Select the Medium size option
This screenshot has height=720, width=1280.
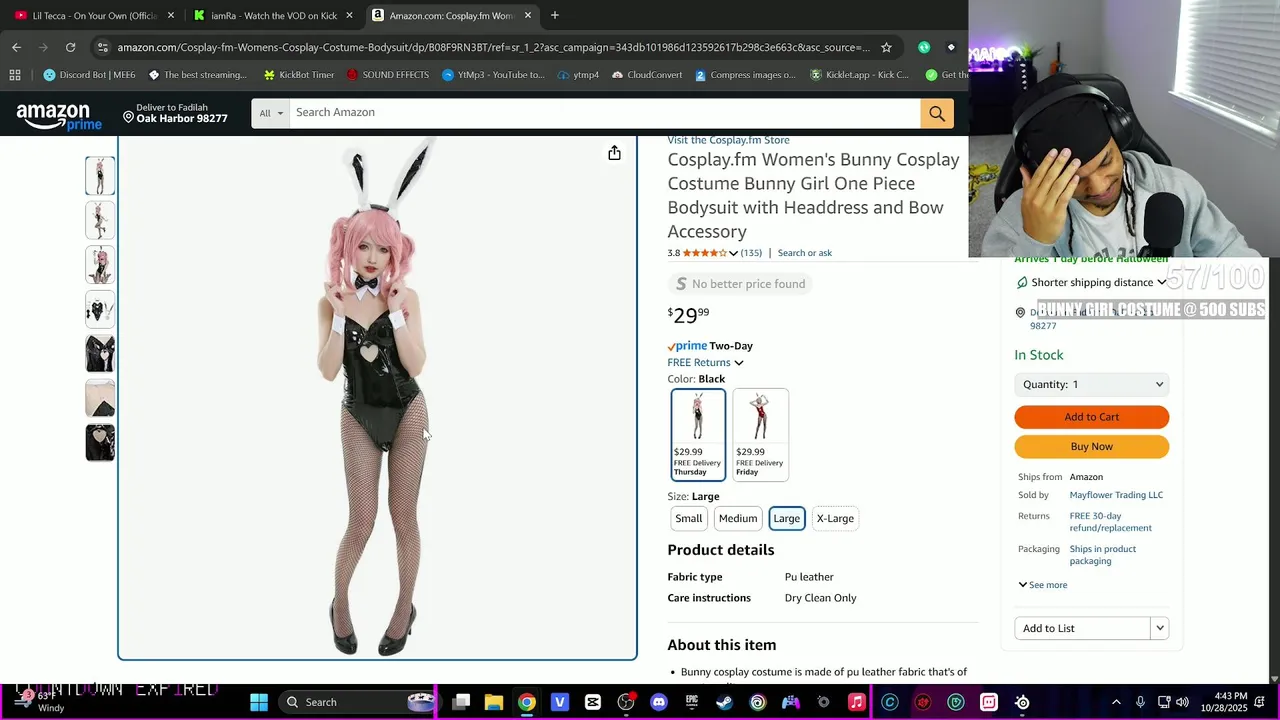coord(738,518)
